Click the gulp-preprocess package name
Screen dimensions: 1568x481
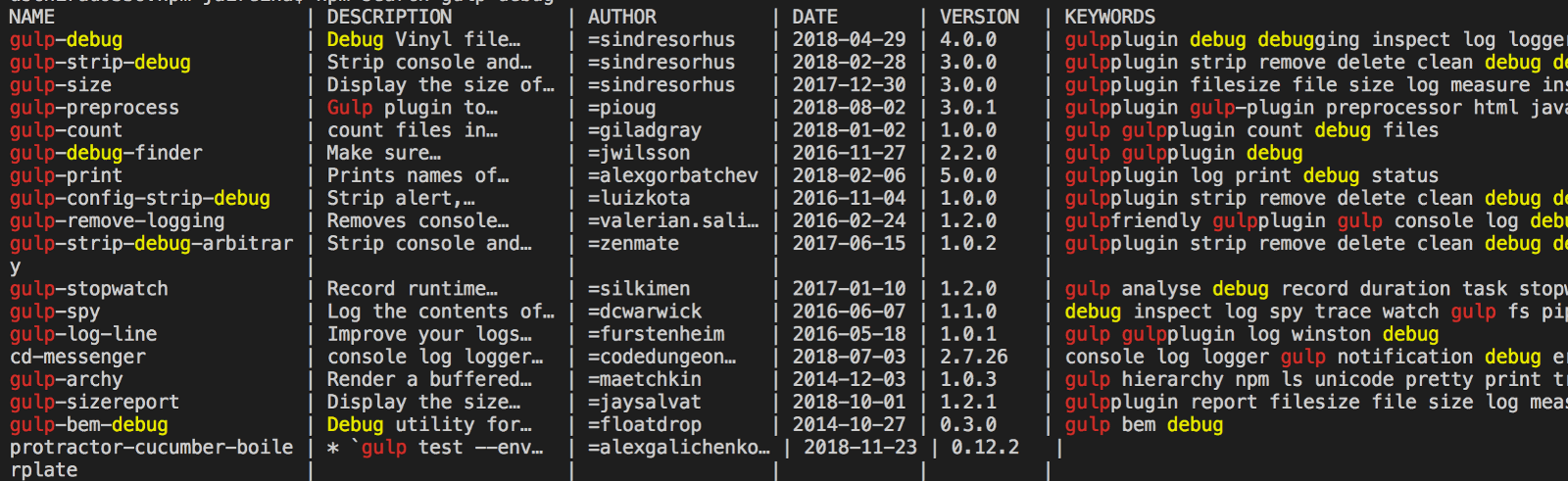click(94, 108)
